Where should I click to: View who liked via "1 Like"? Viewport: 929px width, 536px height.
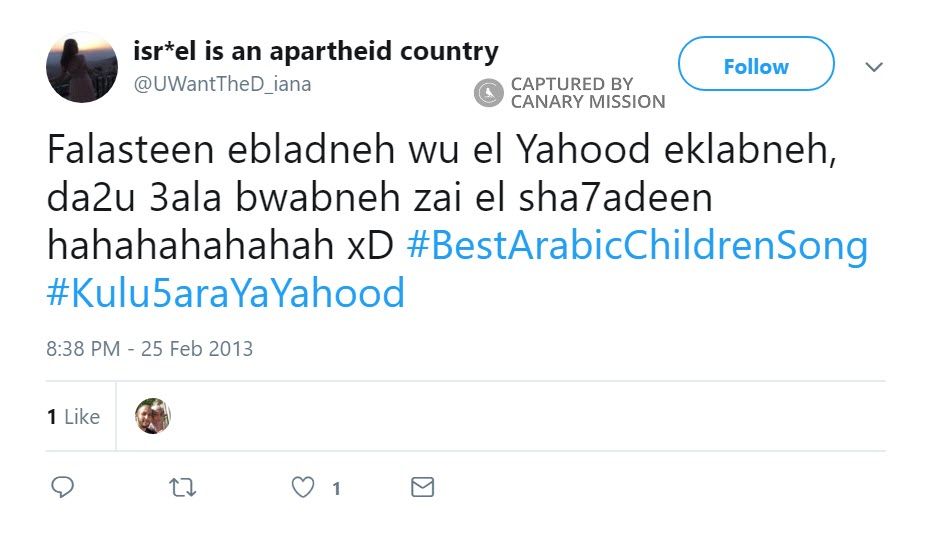point(73,417)
